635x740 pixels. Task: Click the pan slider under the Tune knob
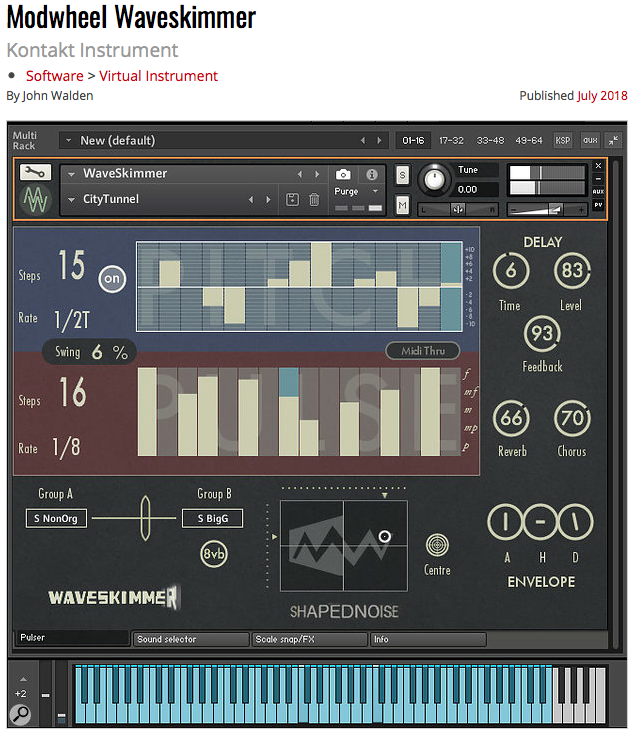[458, 209]
